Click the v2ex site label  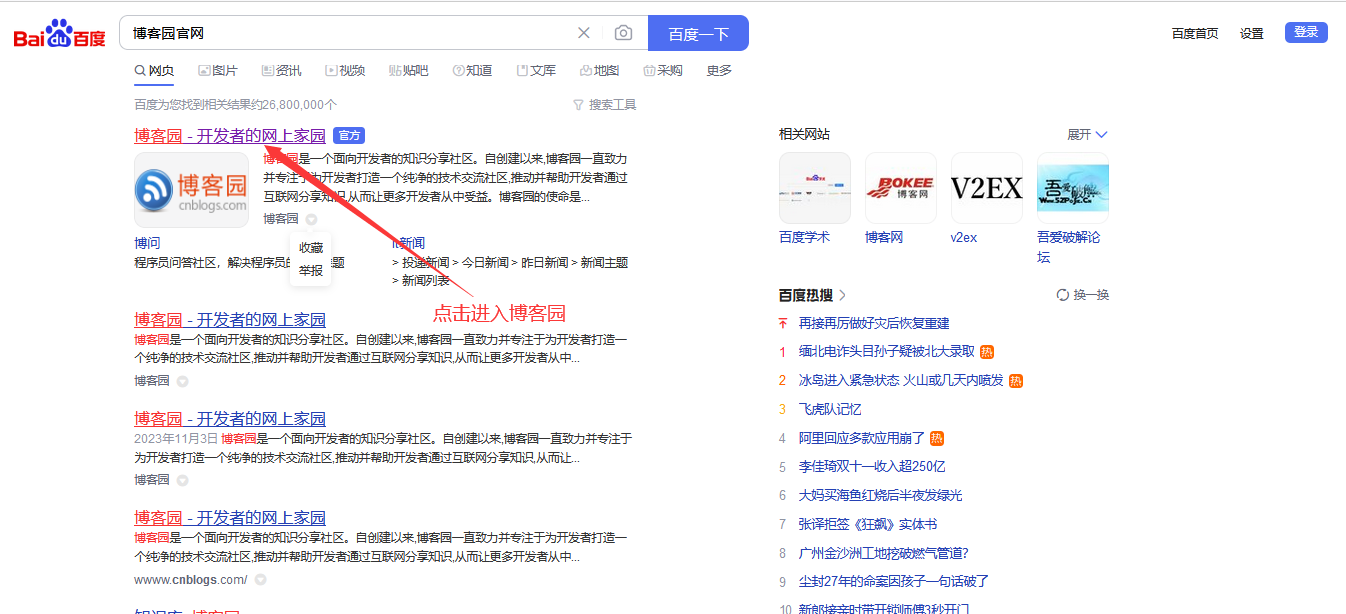coord(964,237)
